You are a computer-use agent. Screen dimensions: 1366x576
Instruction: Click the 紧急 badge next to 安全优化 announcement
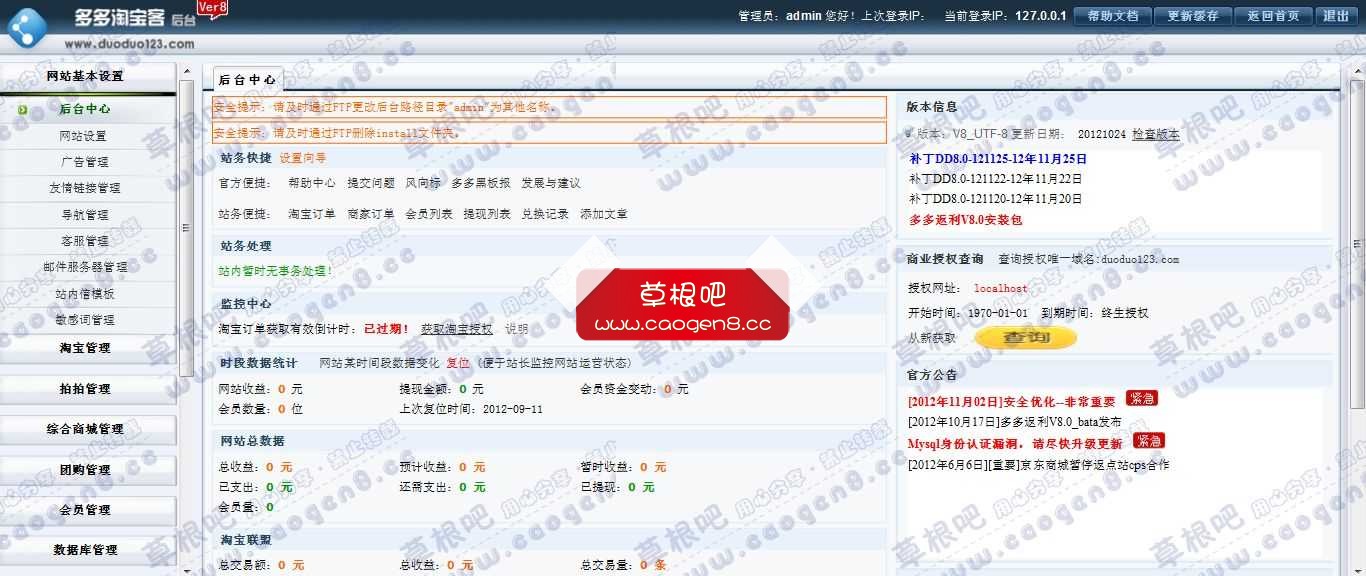click(x=1142, y=398)
